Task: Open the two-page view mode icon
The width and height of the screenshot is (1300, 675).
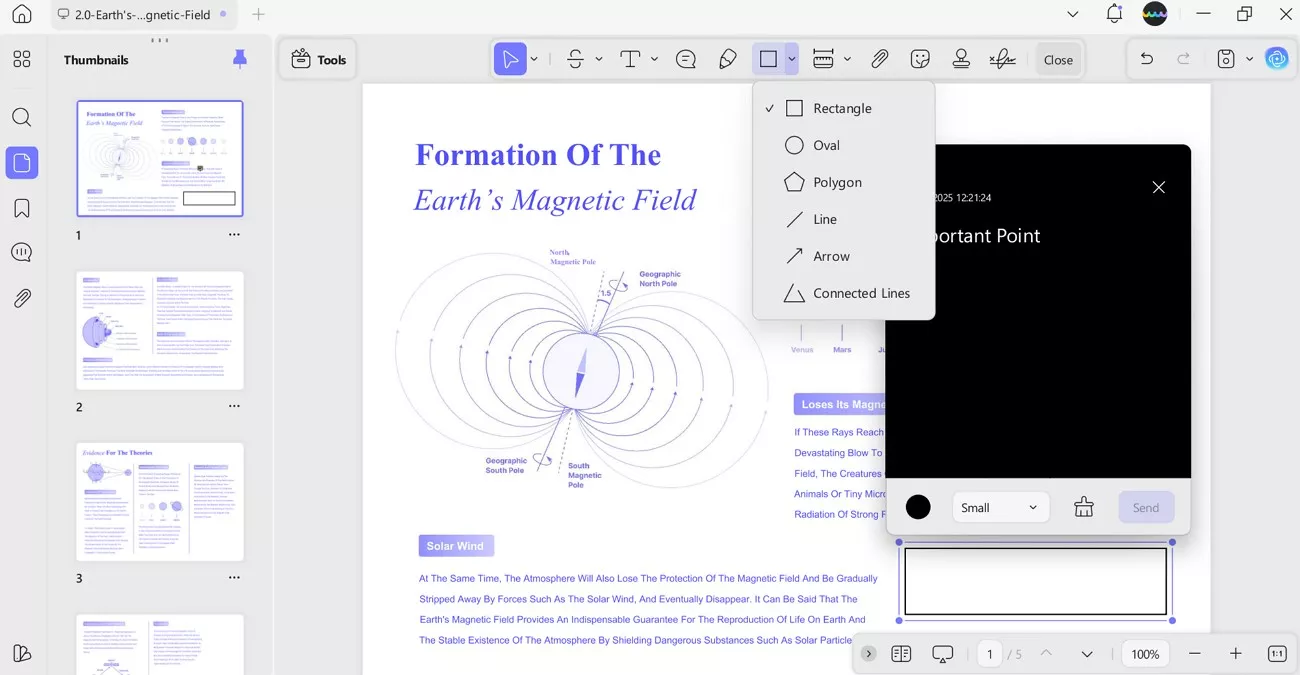Action: coord(901,654)
